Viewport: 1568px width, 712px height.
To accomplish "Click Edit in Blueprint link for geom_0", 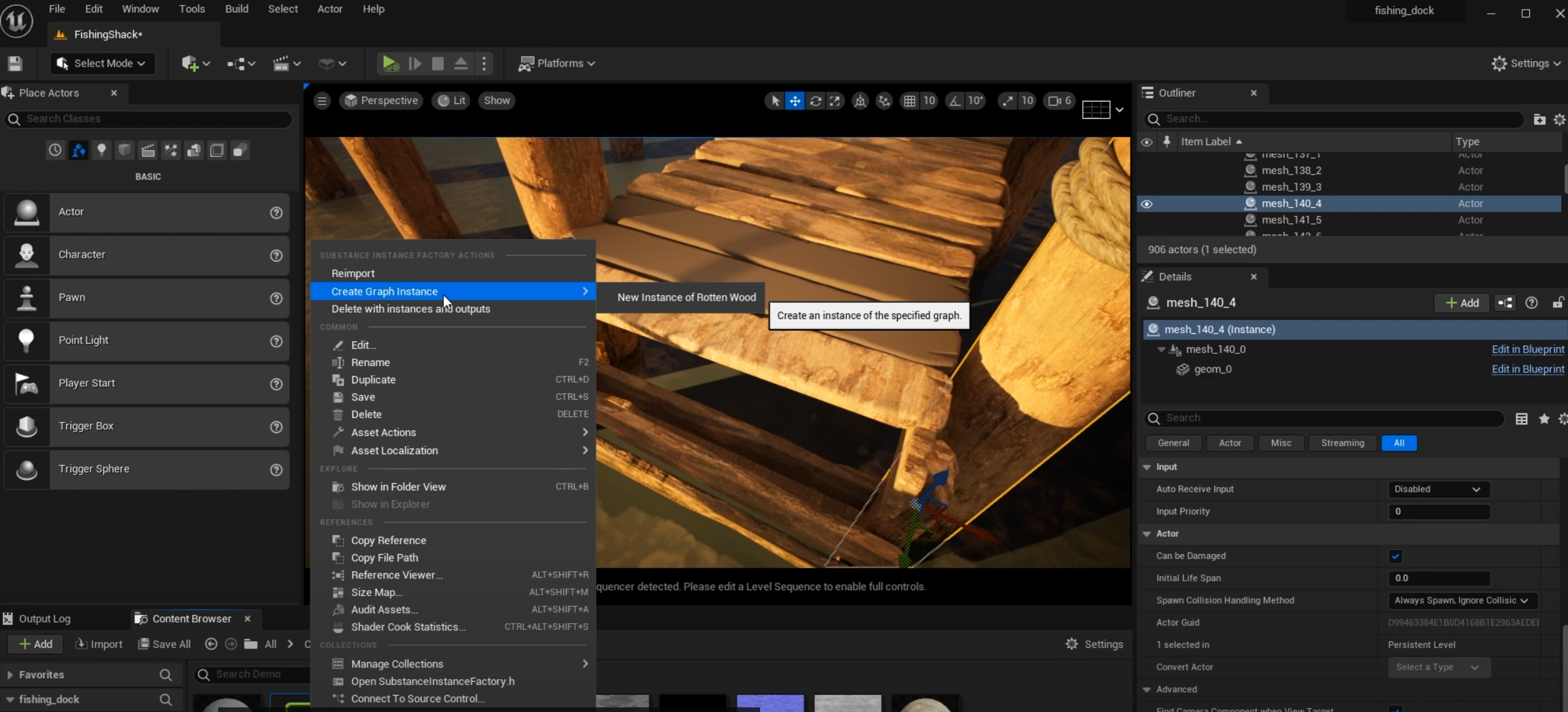I will pos(1527,369).
